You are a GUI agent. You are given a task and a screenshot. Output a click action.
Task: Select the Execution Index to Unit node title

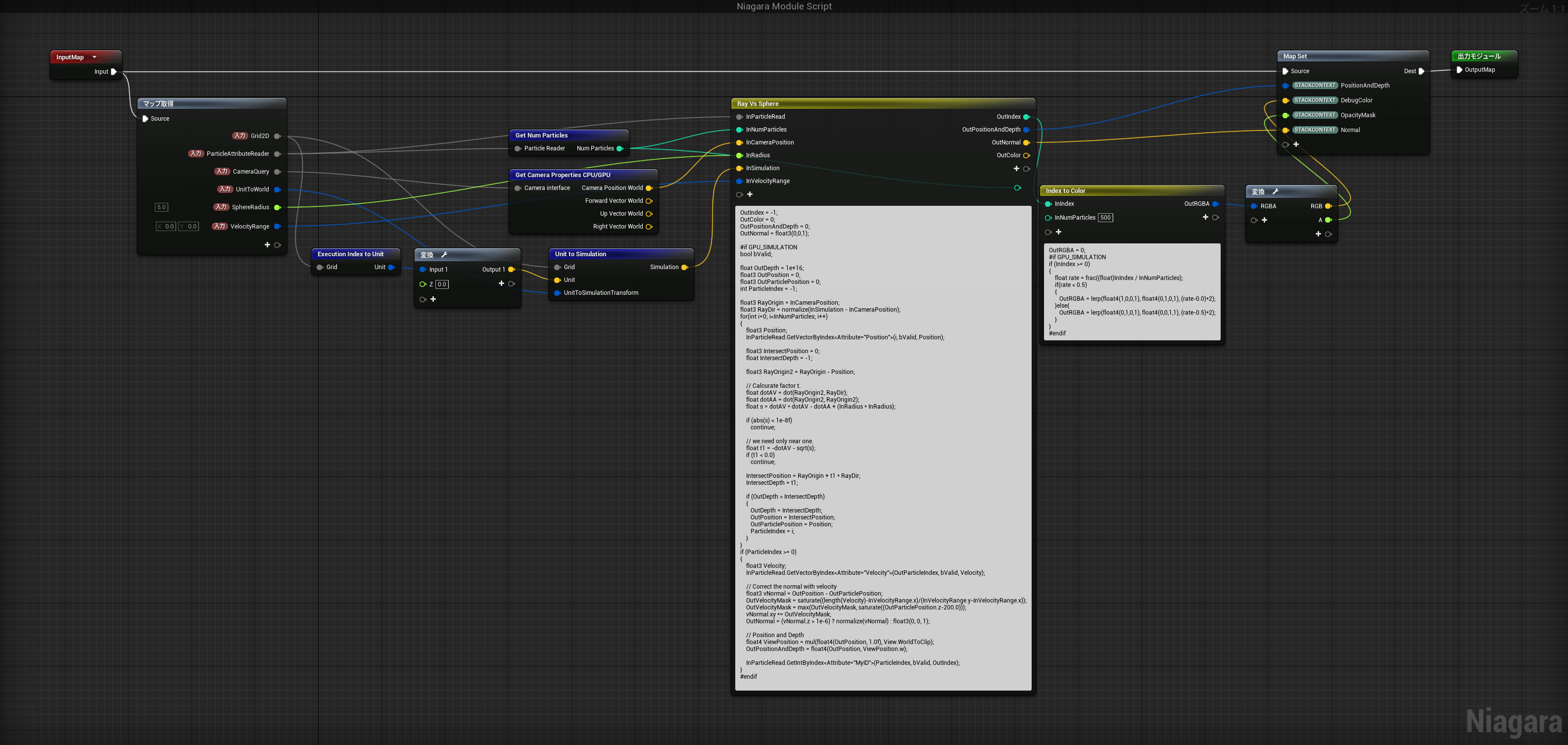click(x=351, y=254)
